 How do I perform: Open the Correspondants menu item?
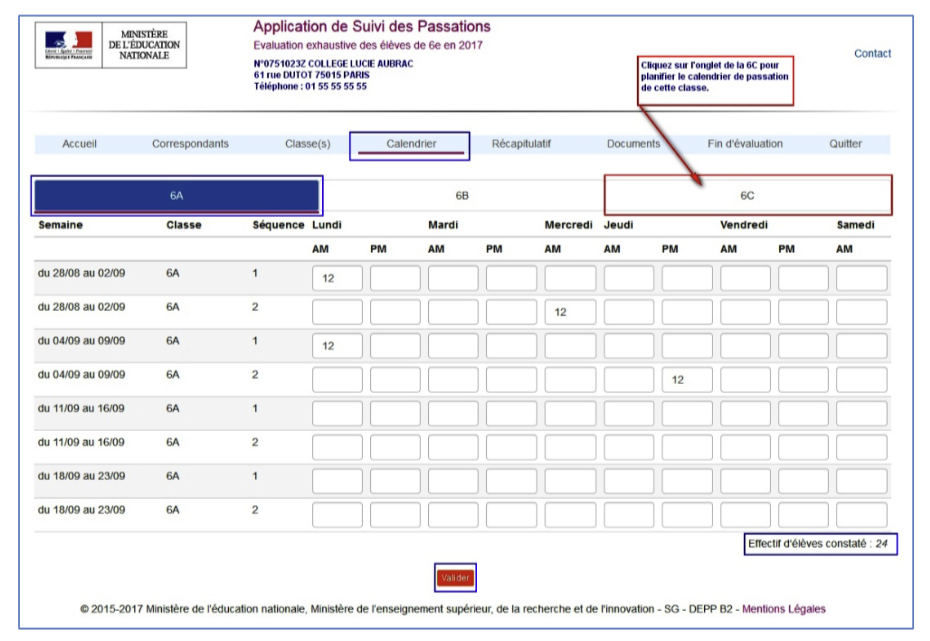point(190,143)
